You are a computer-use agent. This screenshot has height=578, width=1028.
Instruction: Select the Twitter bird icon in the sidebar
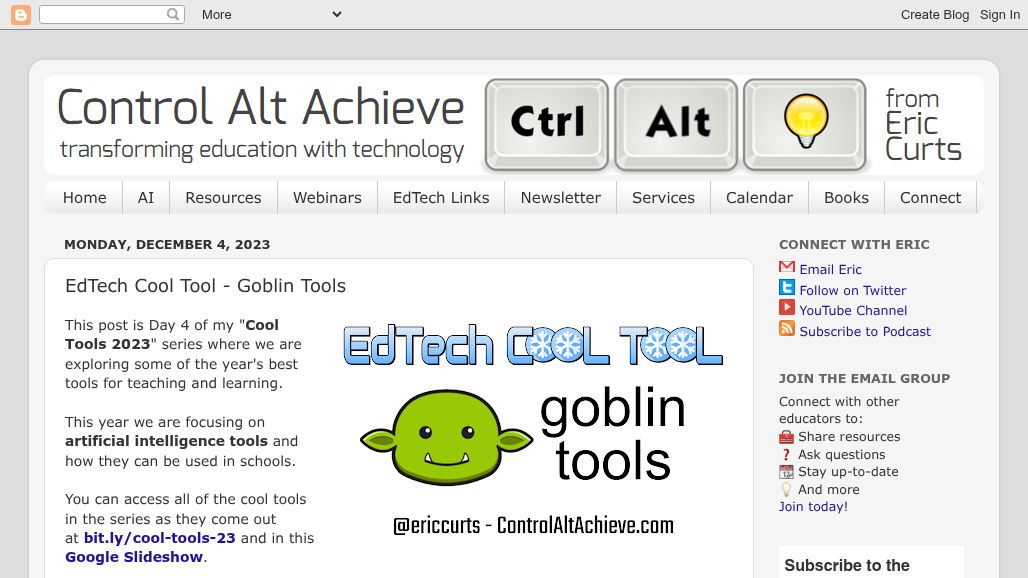786,289
